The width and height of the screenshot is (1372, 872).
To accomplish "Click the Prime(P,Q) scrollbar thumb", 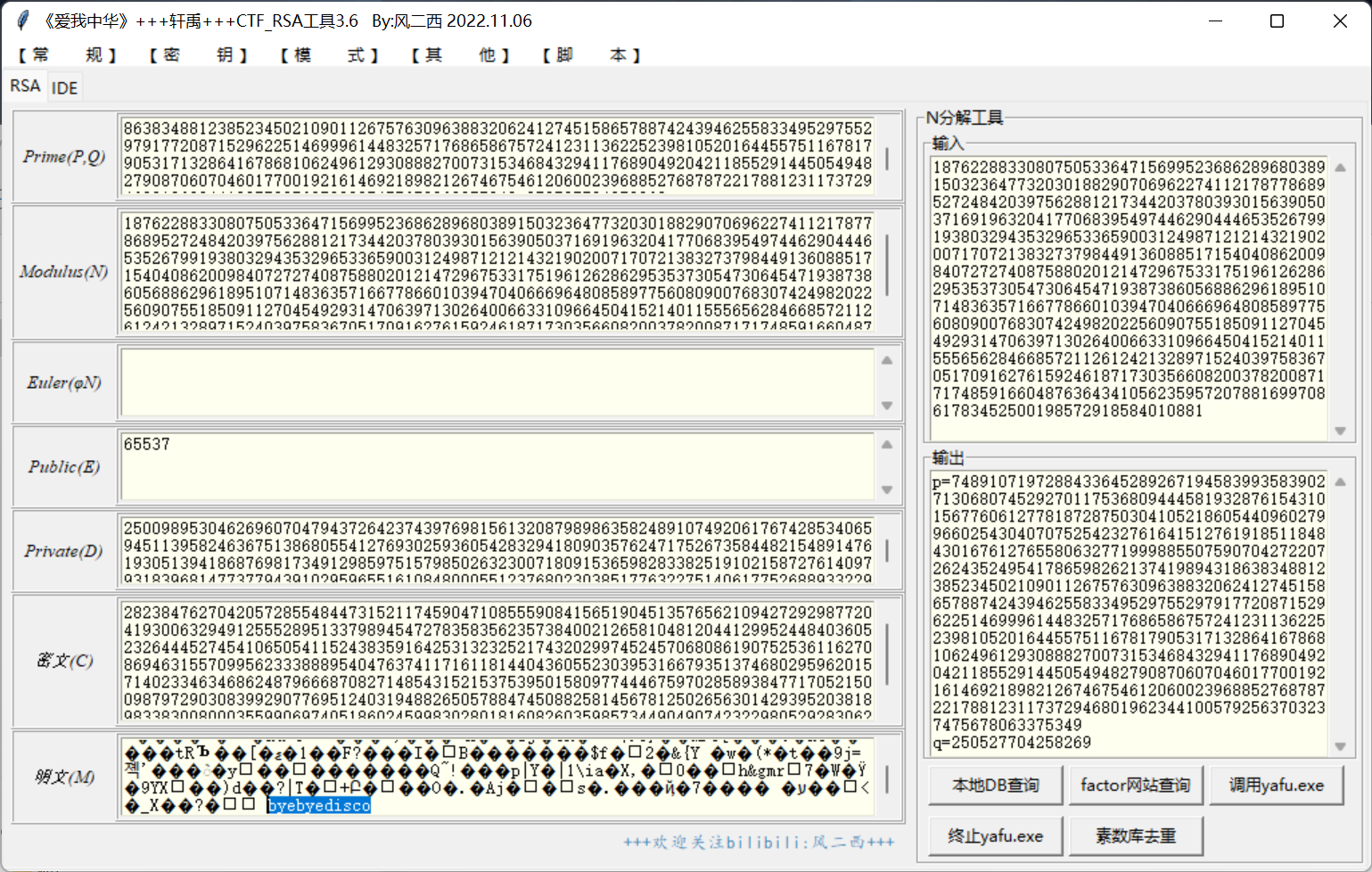I will pyautogui.click(x=887, y=159).
